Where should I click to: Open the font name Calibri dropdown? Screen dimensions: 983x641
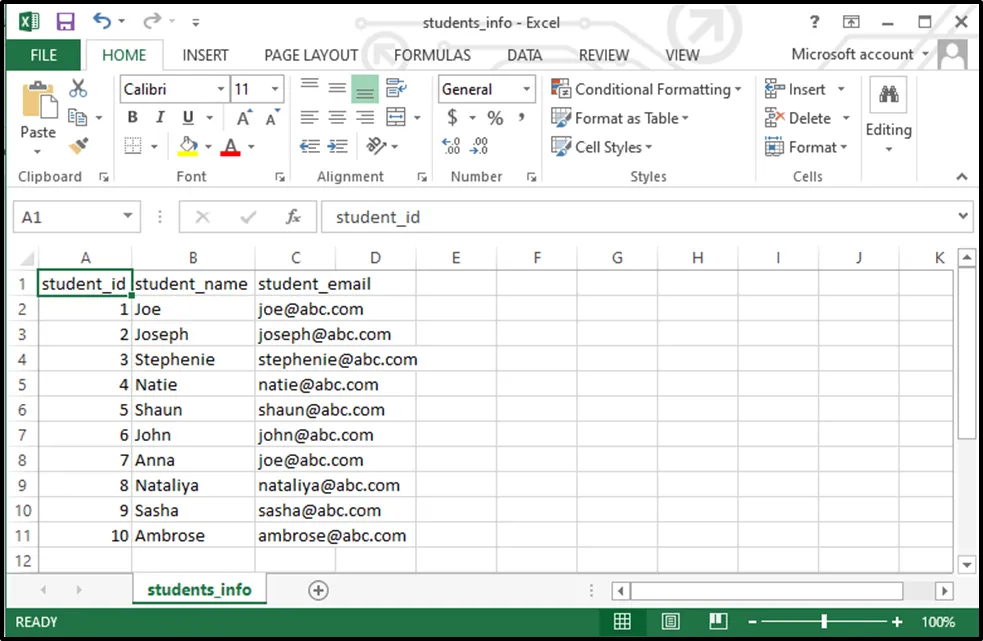[x=221, y=89]
